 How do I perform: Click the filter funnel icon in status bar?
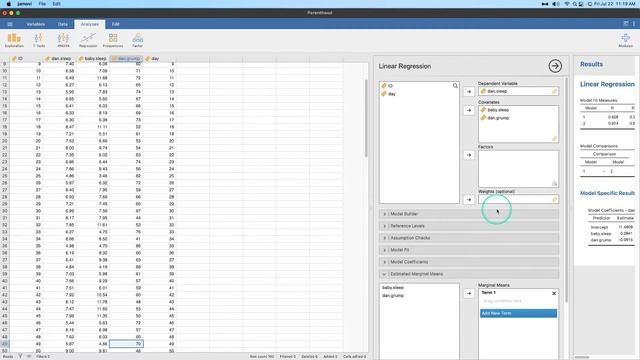click(20, 356)
